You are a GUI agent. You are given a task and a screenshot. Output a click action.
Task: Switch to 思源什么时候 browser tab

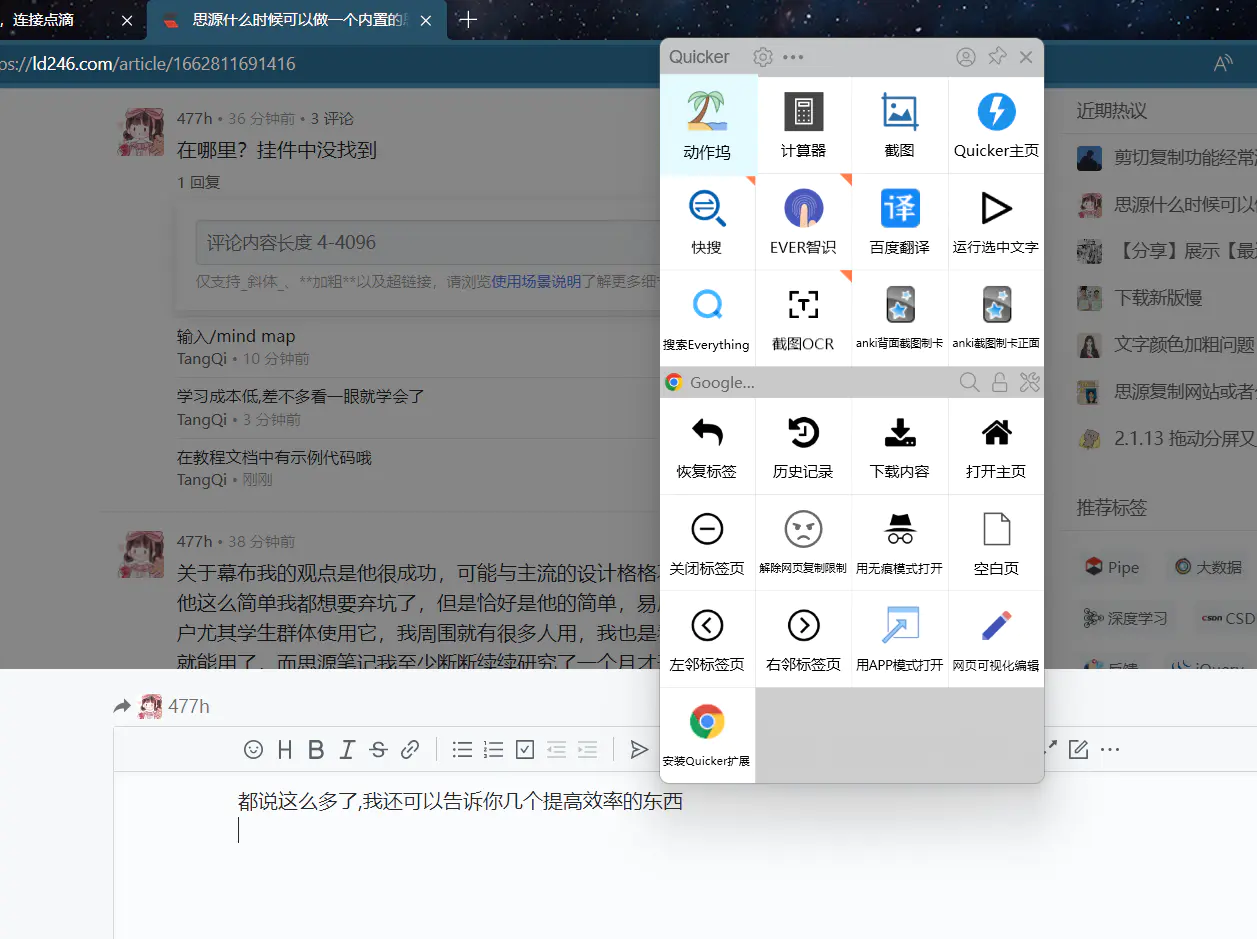[x=297, y=20]
